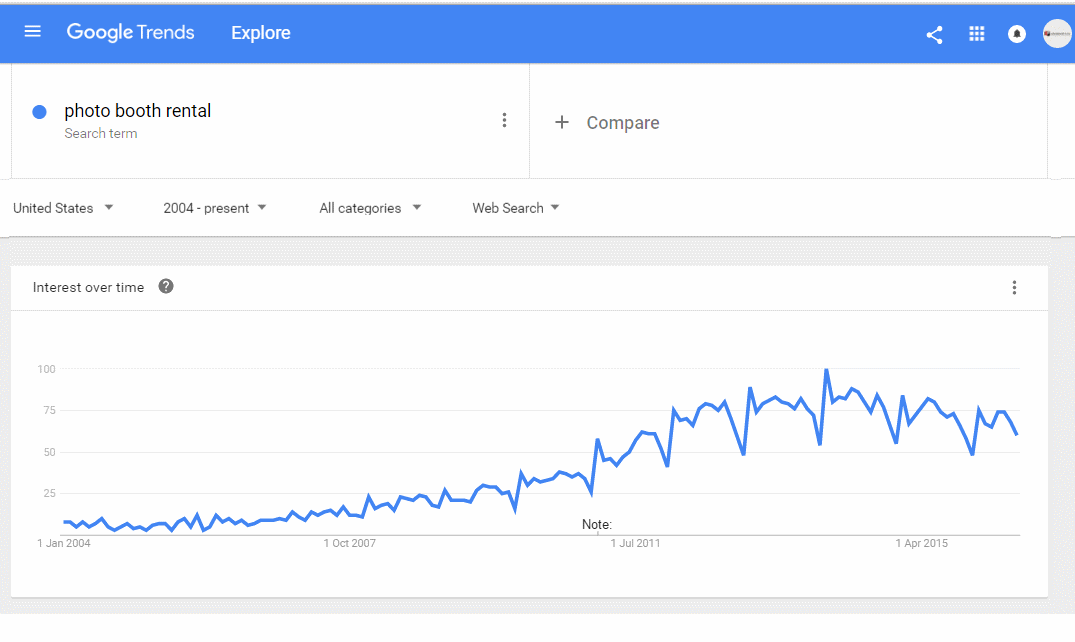Click the blue term color dot
Viewport: 1075px width, 642px height.
40,112
